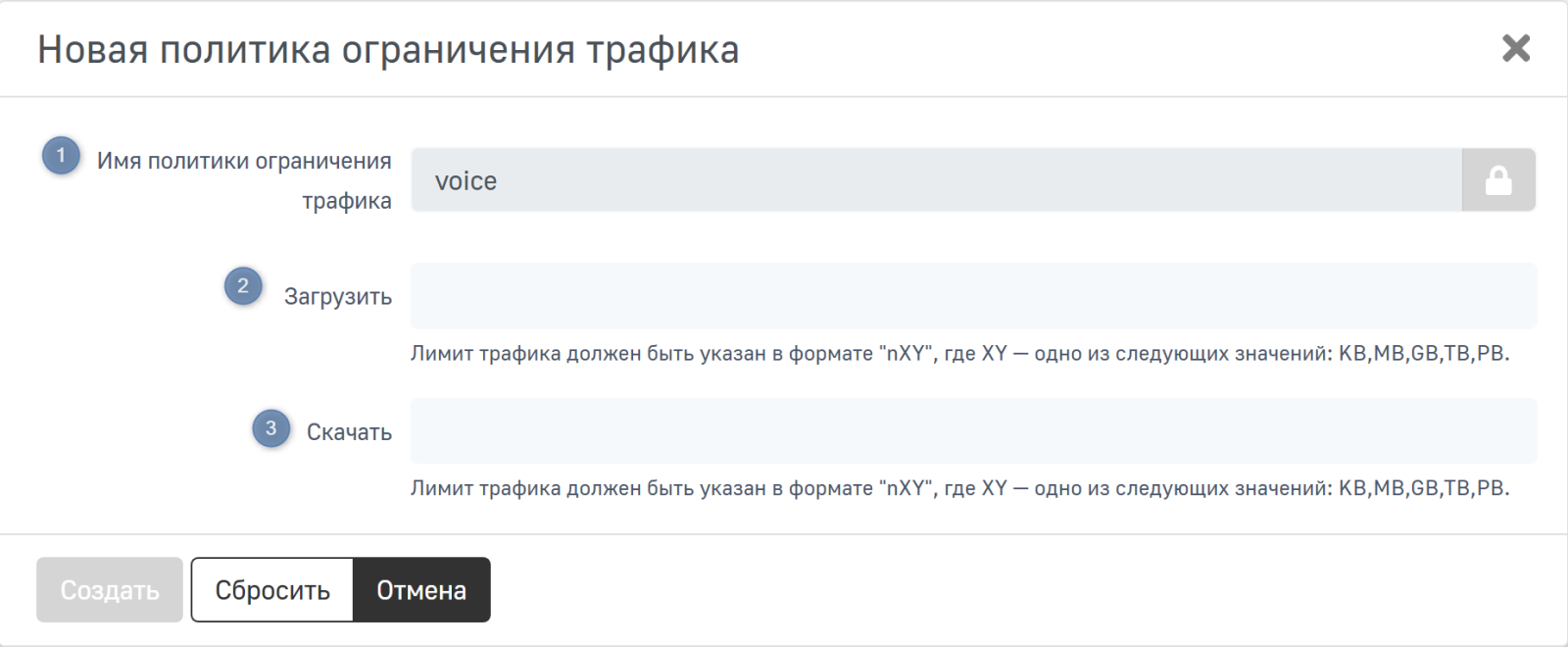Click the dialog title Новая политика ограничения трафика
This screenshot has width=1568, height=647.
pyautogui.click(x=388, y=50)
